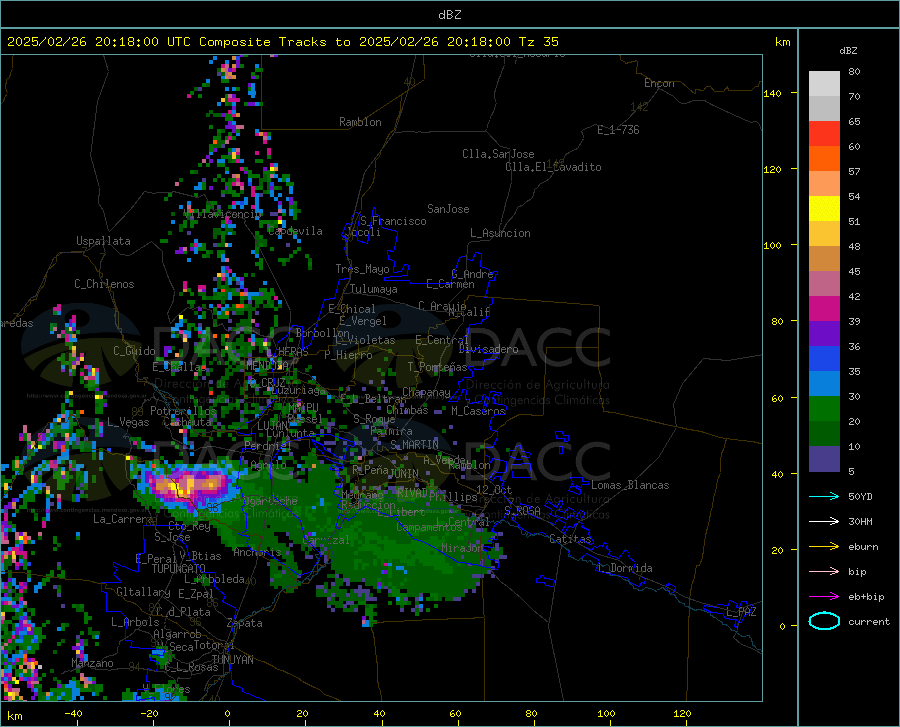Click the 'Clla.El_Cavadito' place label
Viewport: 900px width, 727px height.
point(553,167)
